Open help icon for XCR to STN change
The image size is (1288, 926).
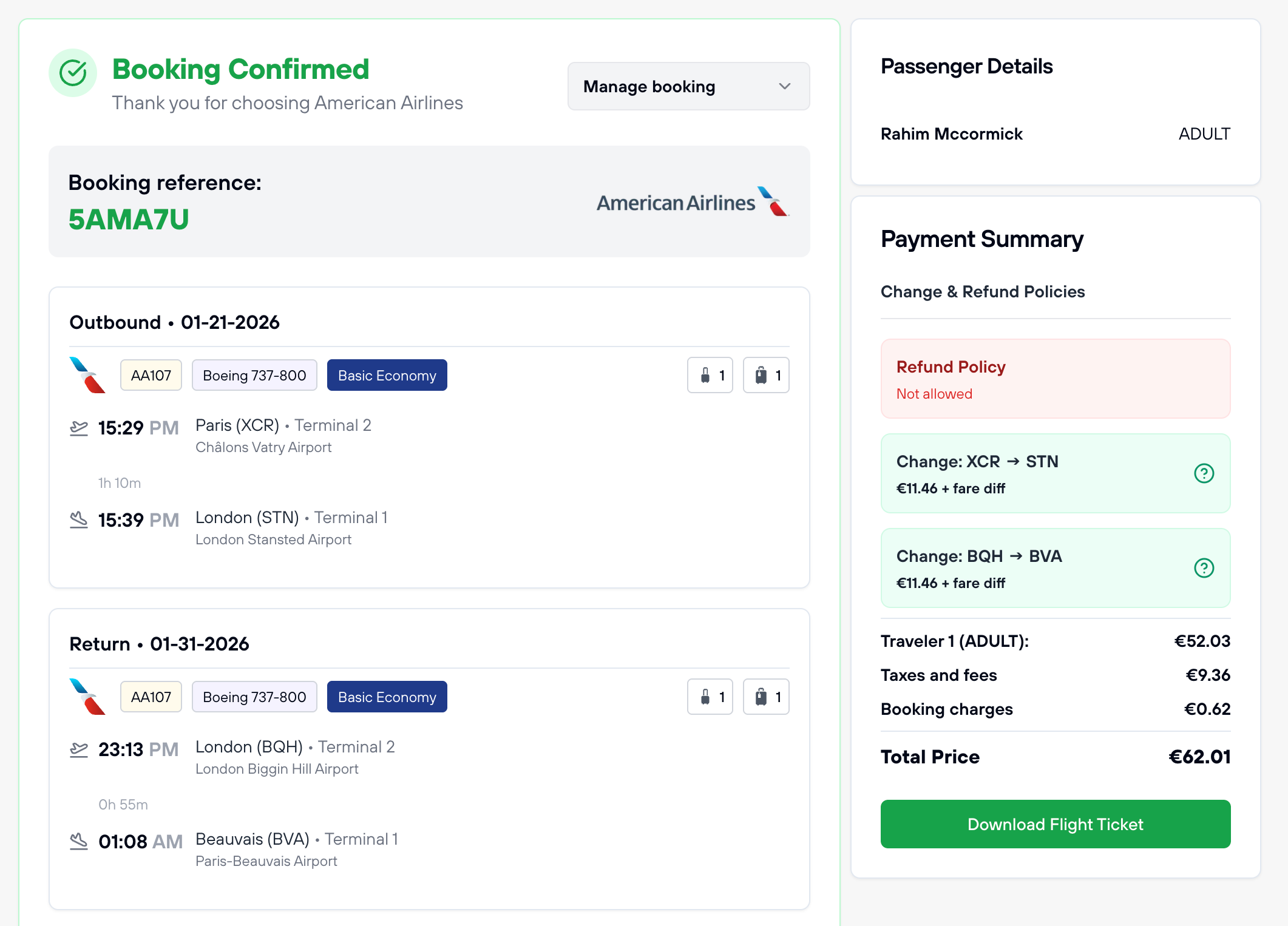(x=1204, y=473)
